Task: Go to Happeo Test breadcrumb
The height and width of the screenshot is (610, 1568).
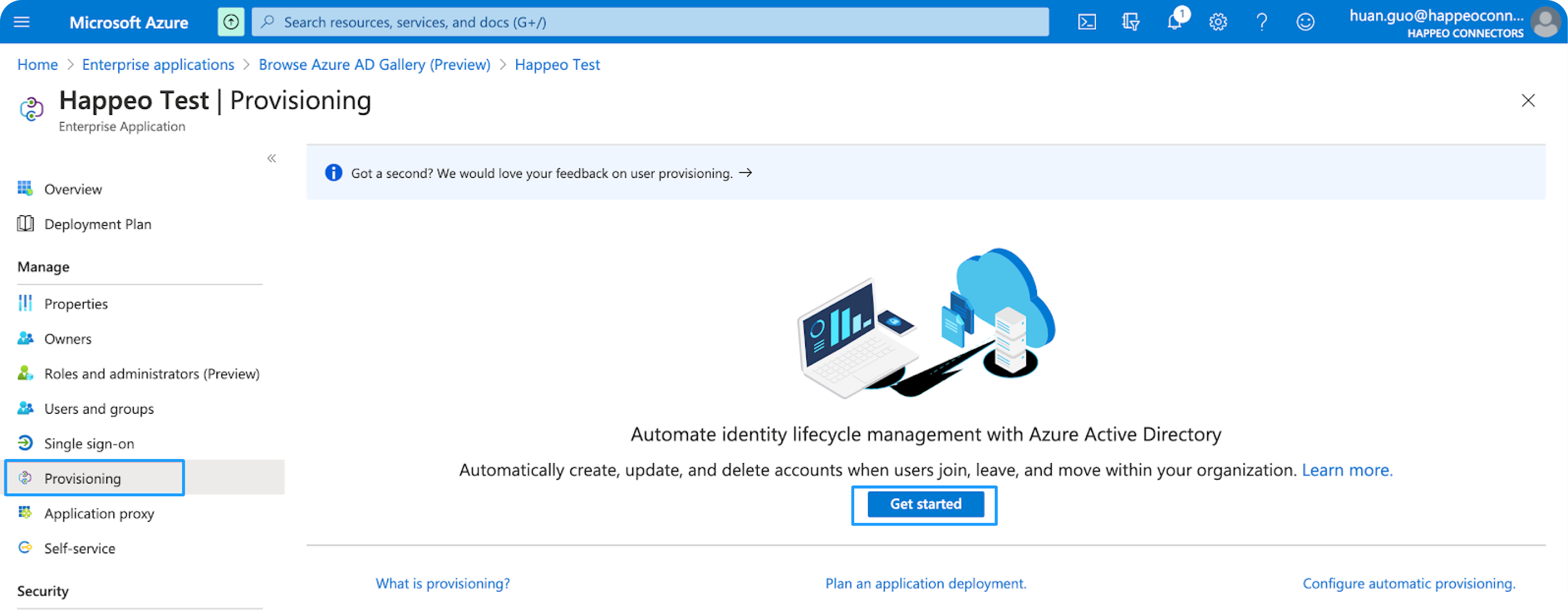Action: click(557, 64)
